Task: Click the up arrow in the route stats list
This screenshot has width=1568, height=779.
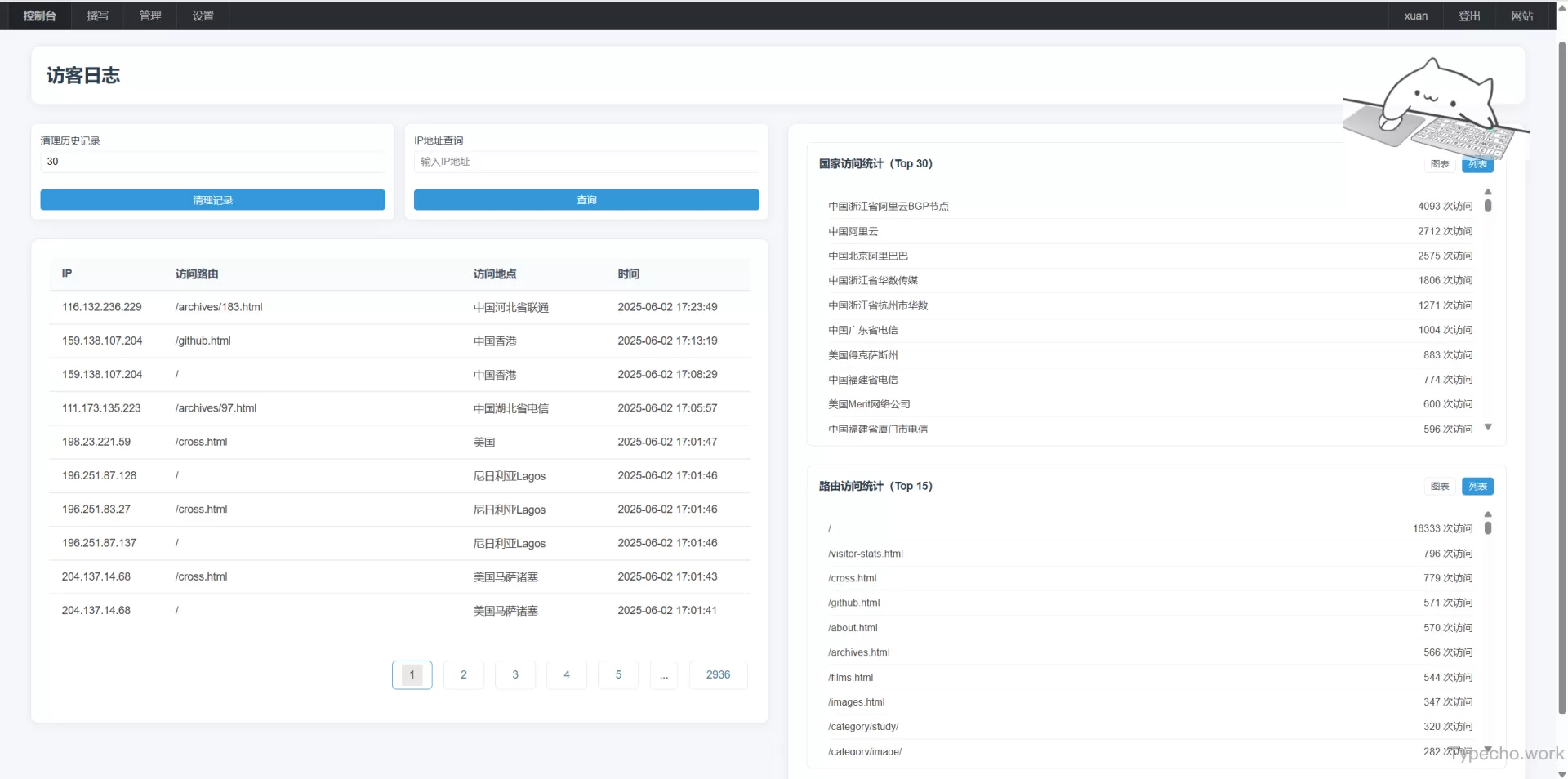Action: pos(1488,514)
